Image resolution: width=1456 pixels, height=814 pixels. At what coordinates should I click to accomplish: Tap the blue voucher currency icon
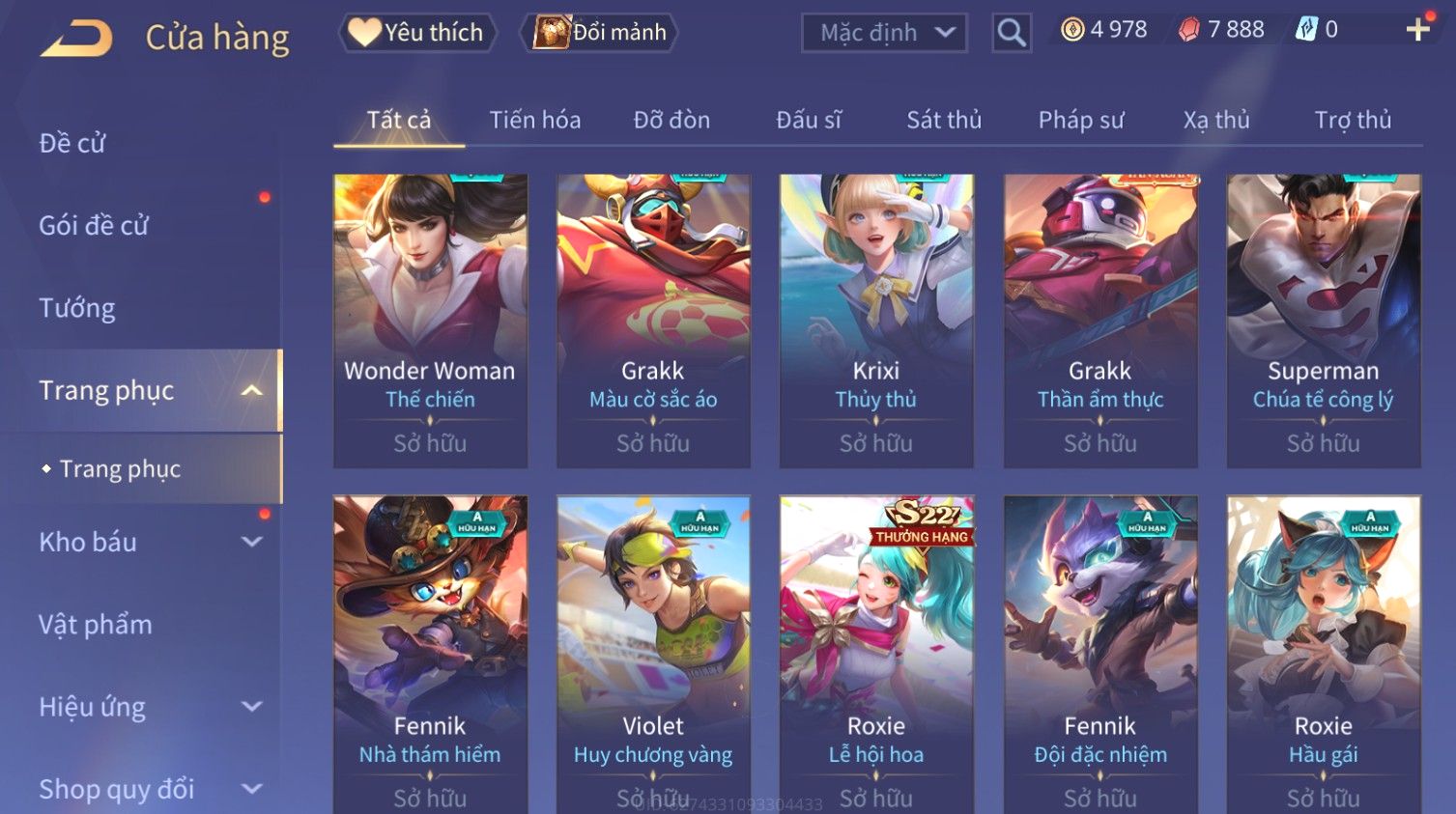1306,30
